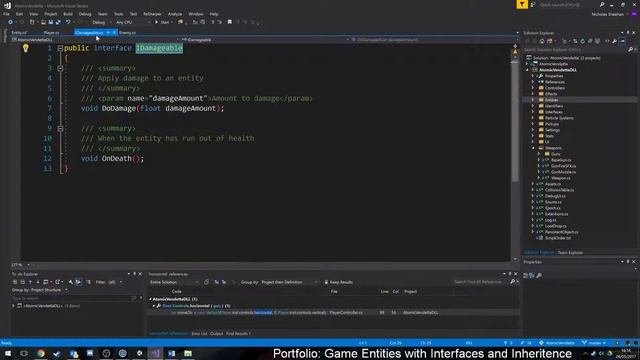Select the Controllers folder in Solution Explorer
640x360 pixels.
pos(555,88)
